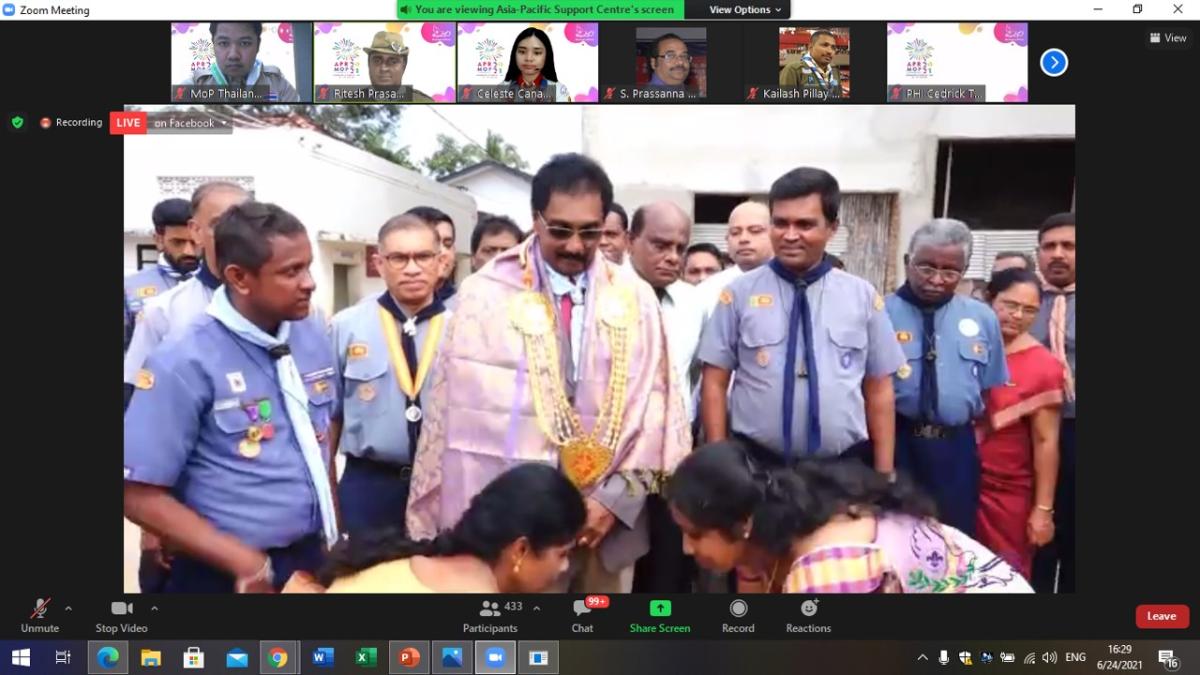Viewport: 1200px width, 675px height.
Task: Start the Share Screen function
Action: (x=659, y=614)
